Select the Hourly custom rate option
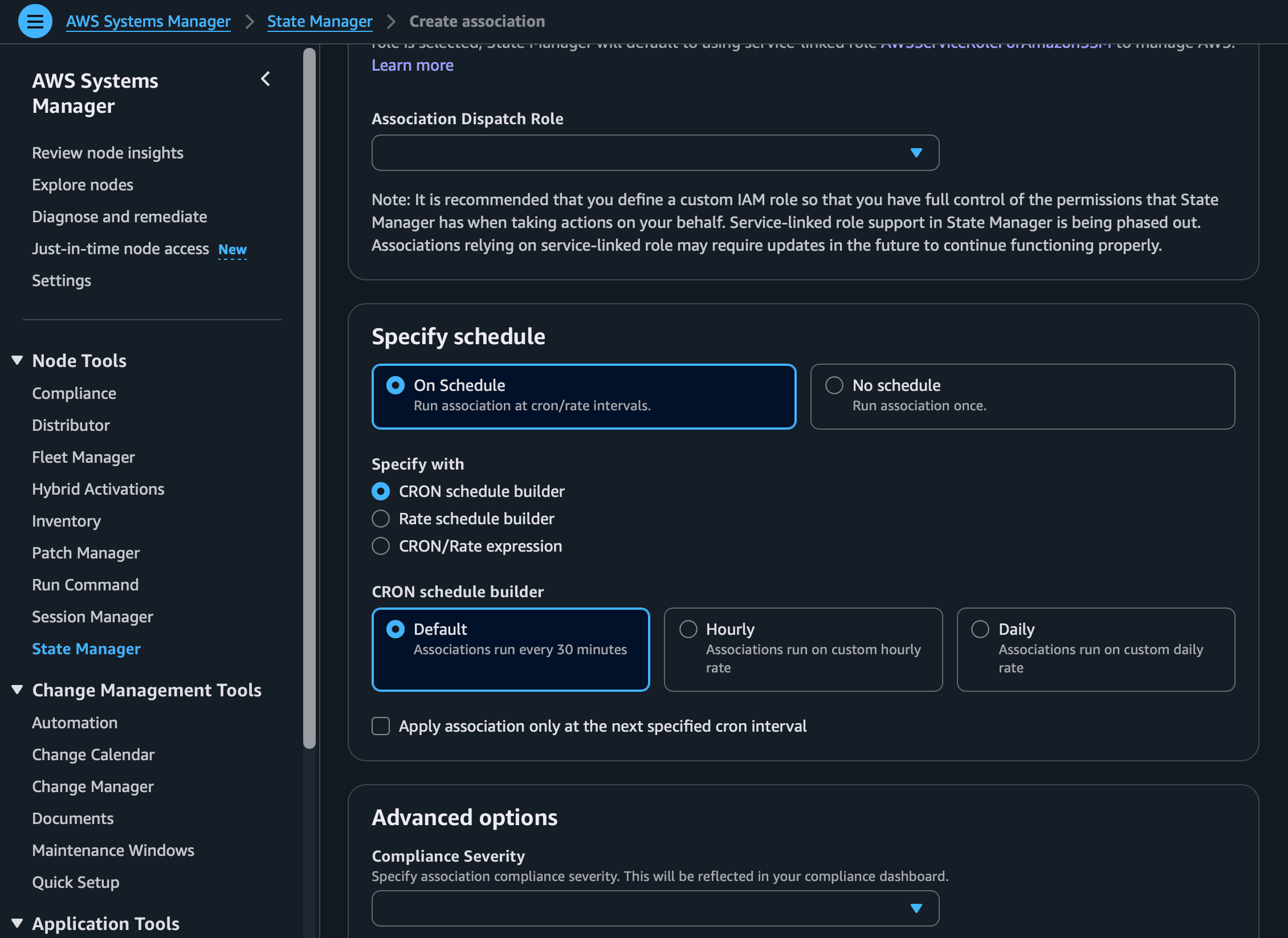 [x=803, y=649]
